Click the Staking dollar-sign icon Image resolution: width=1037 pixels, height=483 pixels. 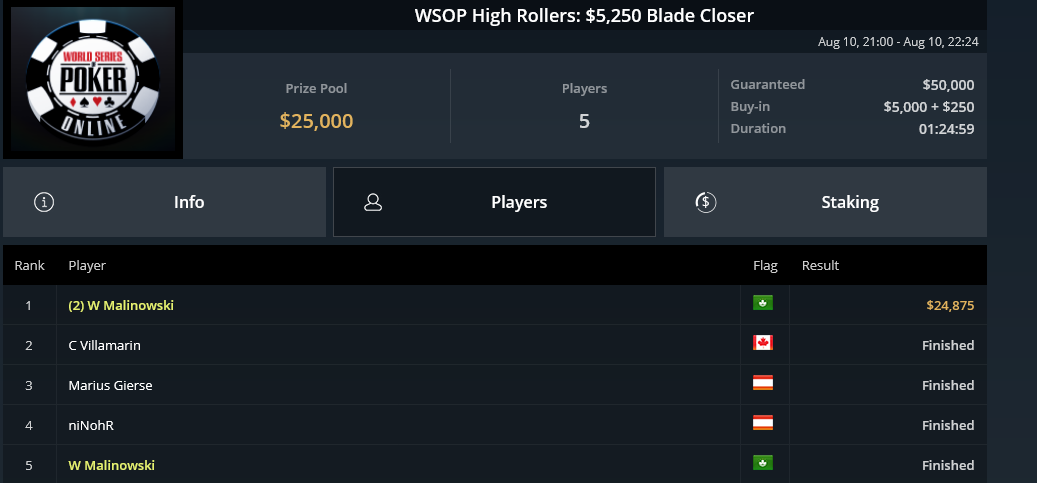point(706,202)
